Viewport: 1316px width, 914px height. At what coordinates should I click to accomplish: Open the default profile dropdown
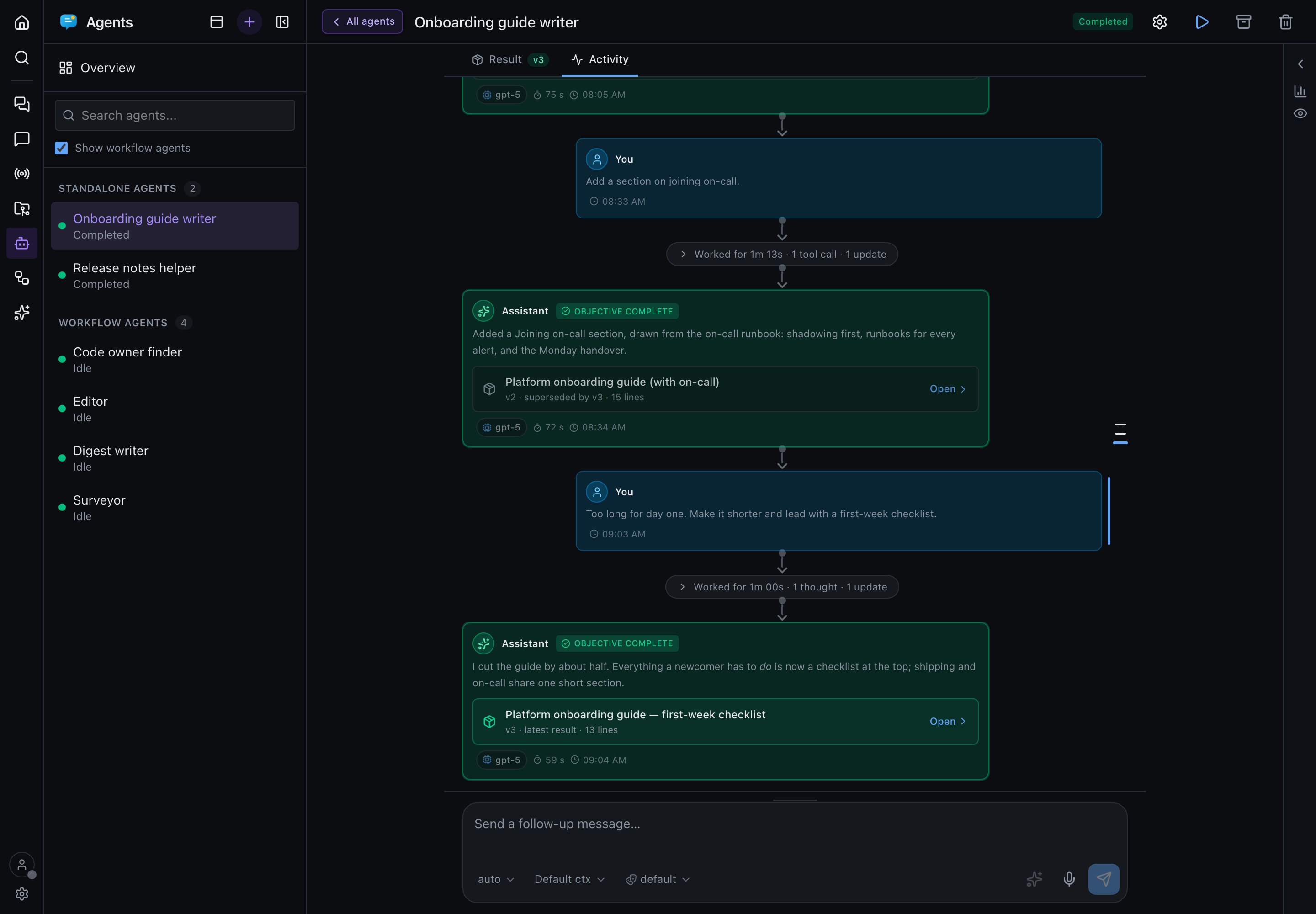[658, 879]
